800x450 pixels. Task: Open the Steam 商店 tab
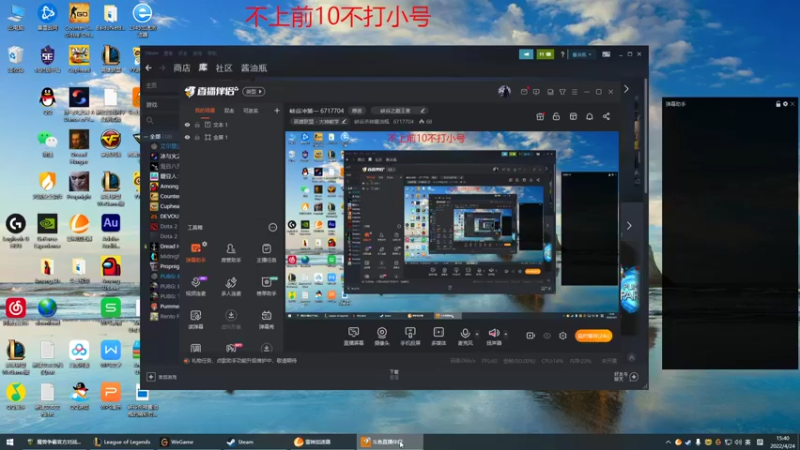tap(182, 68)
